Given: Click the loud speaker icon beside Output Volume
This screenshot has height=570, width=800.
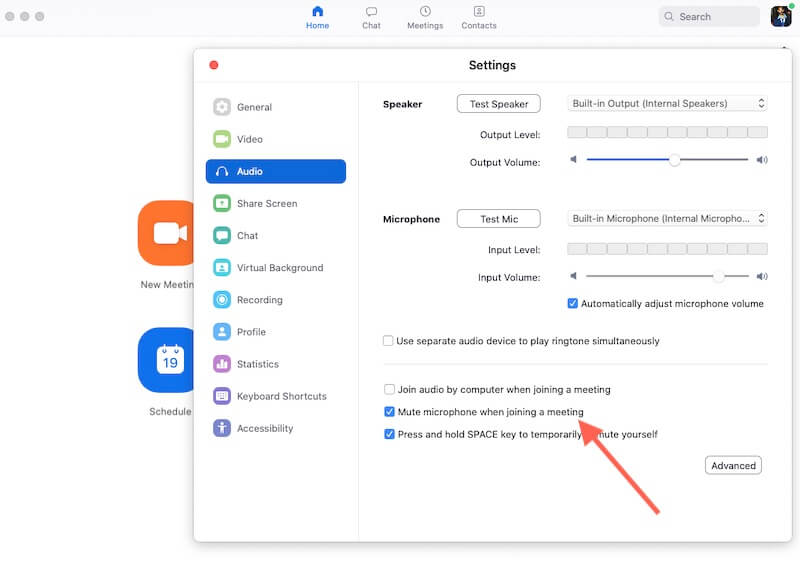Looking at the screenshot, I should 762,160.
